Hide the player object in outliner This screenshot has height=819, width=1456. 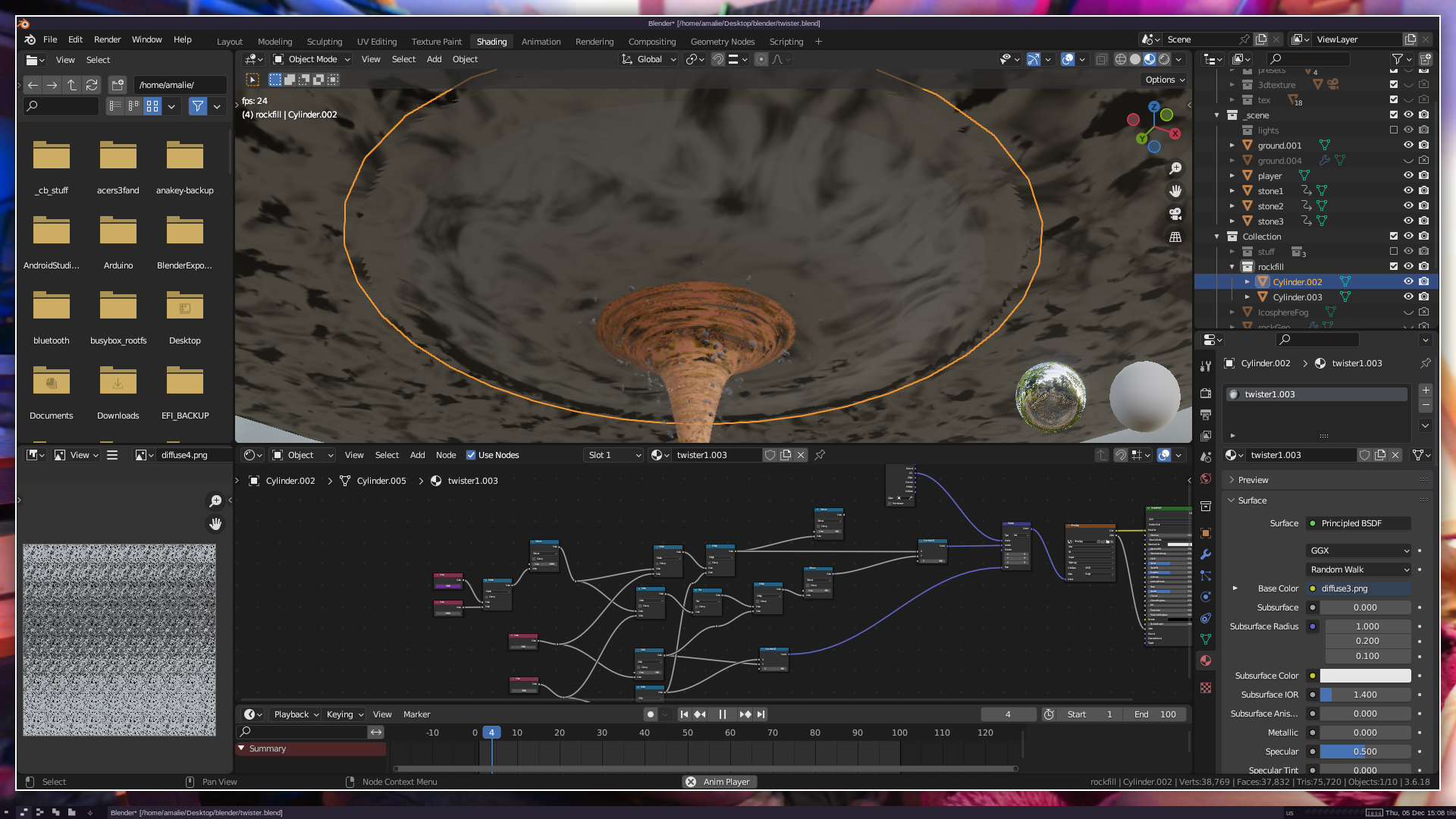(x=1408, y=175)
